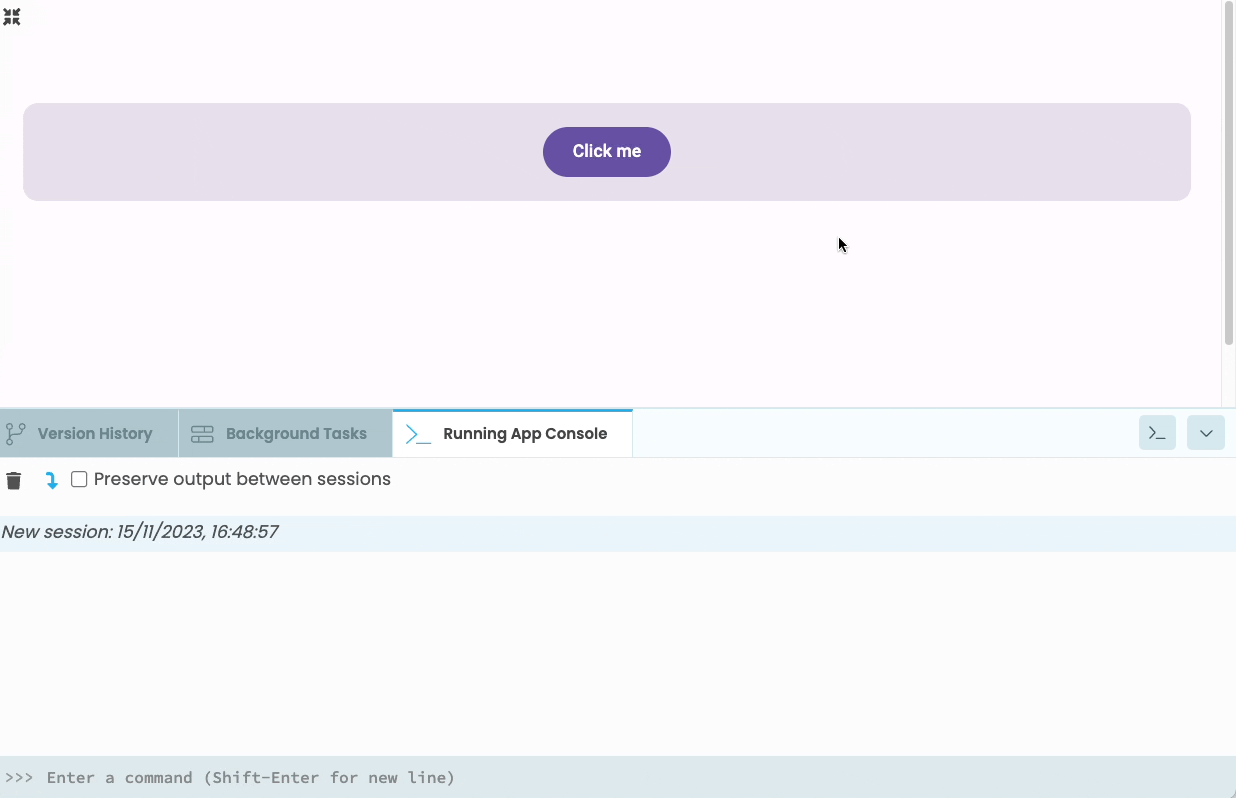Click the exit fullscreen arrows icon

click(12, 17)
